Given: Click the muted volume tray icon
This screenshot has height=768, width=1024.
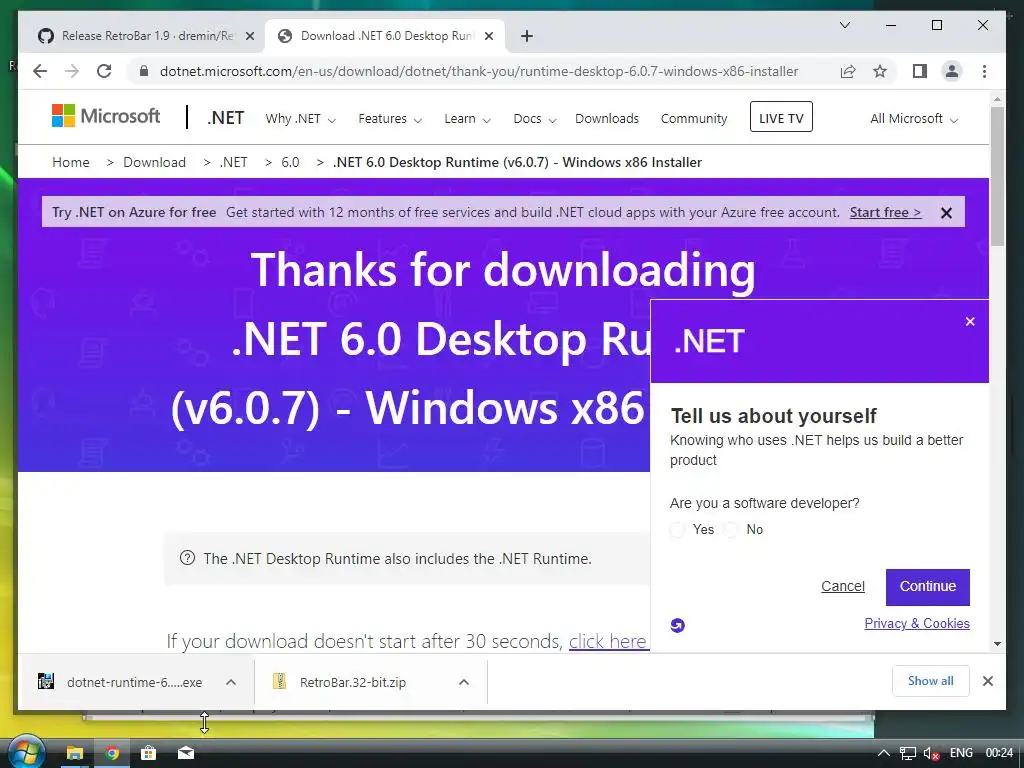Looking at the screenshot, I should coord(931,753).
